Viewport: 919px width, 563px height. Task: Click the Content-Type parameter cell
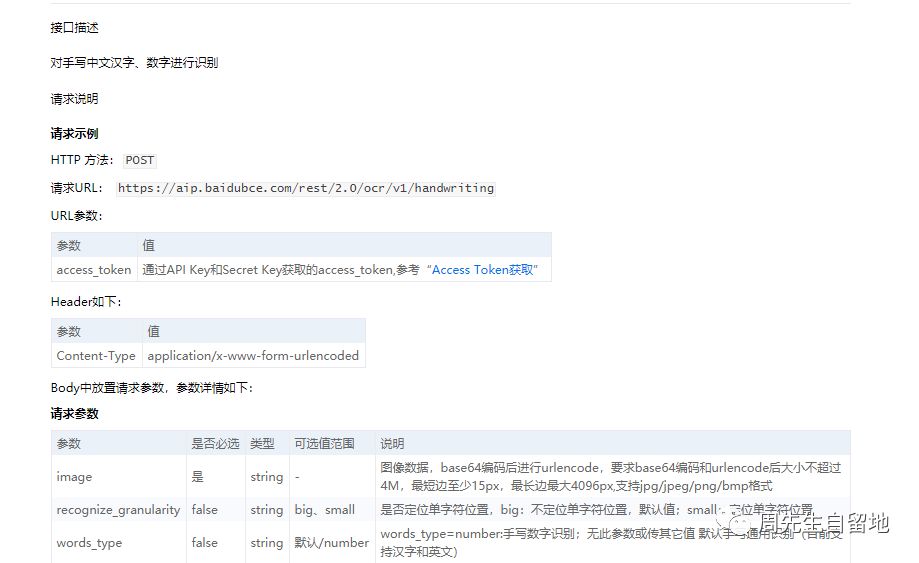click(x=96, y=356)
